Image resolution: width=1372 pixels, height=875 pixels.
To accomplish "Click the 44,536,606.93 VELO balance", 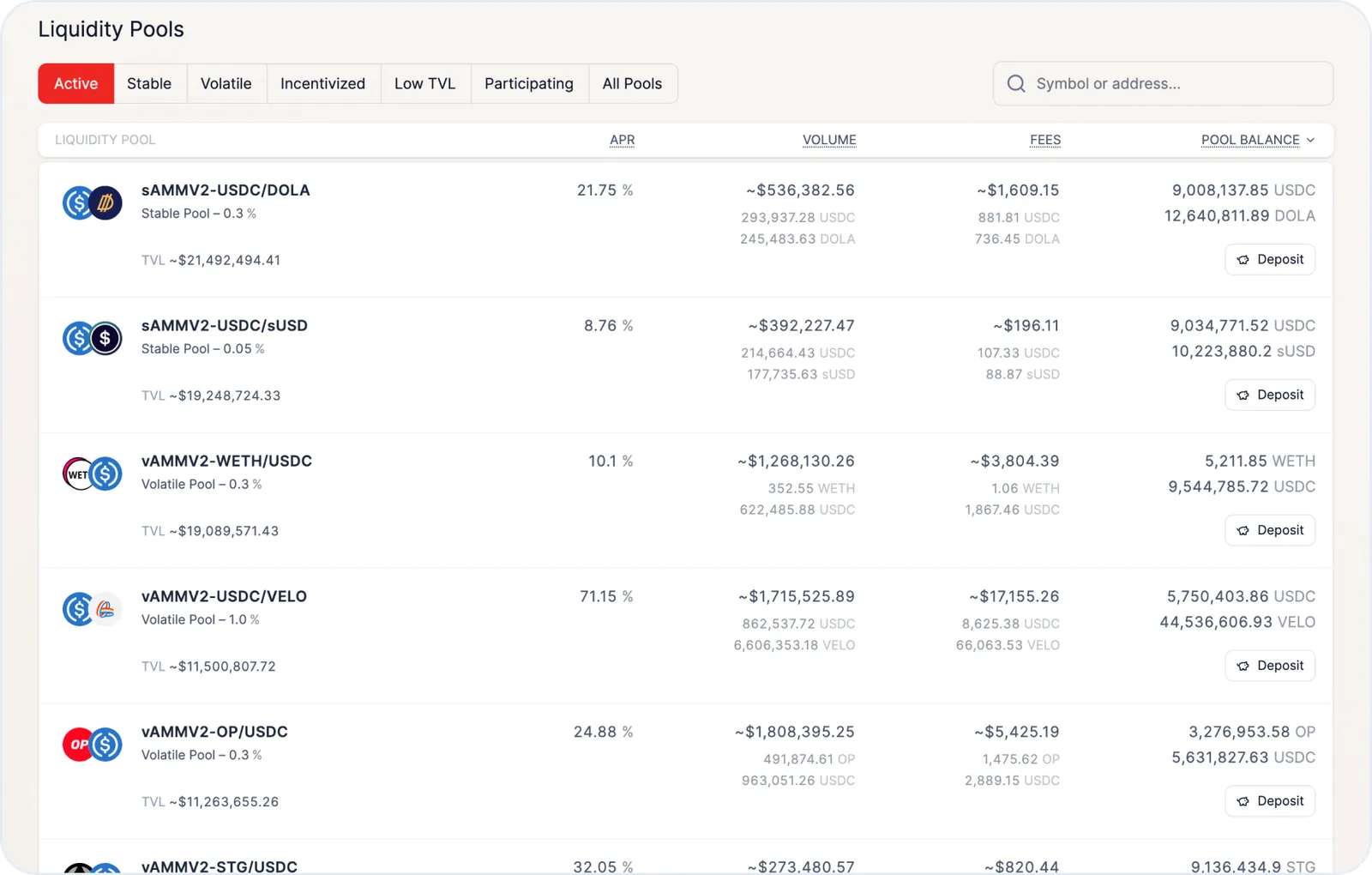I will [1237, 622].
